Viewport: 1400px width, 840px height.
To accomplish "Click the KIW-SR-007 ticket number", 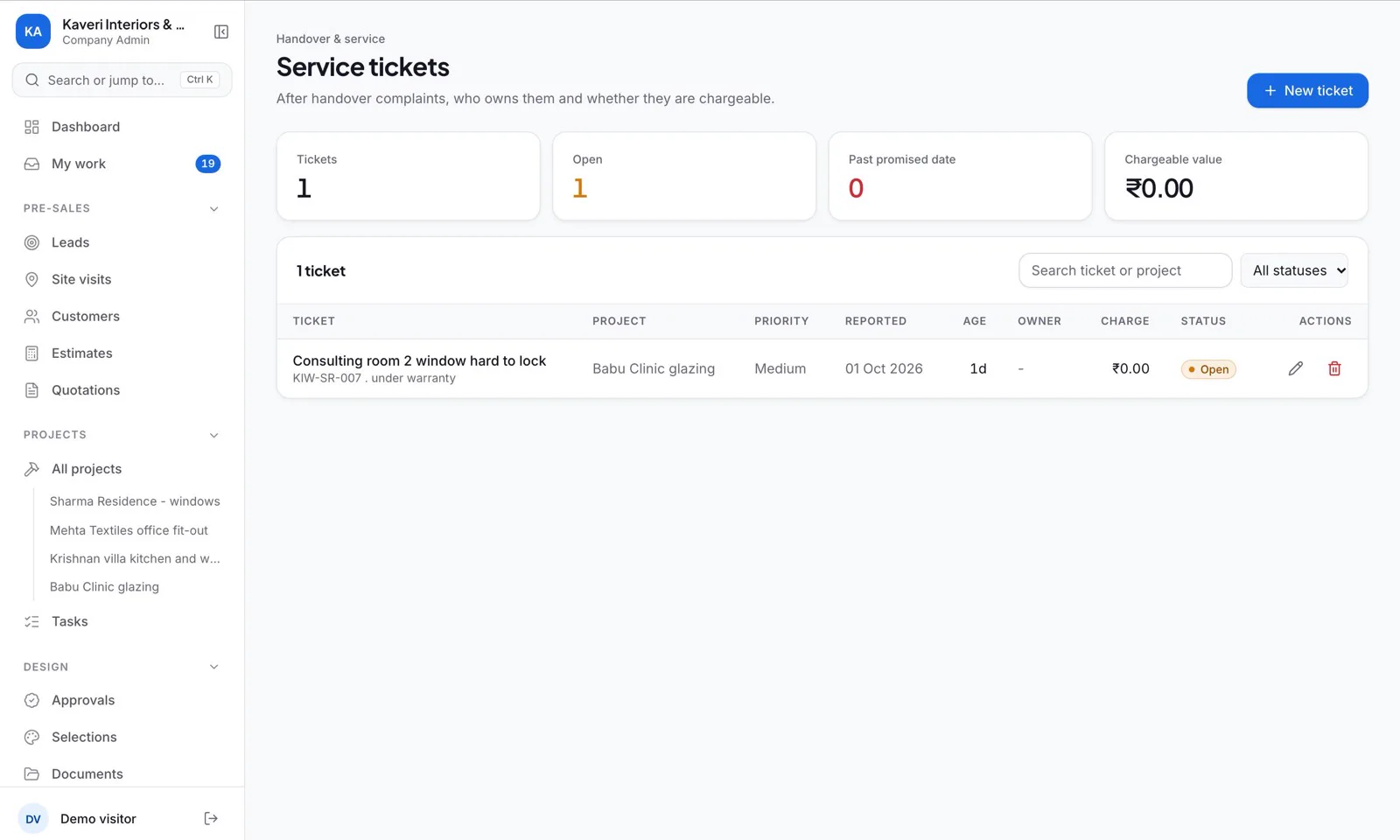I will 326,378.
